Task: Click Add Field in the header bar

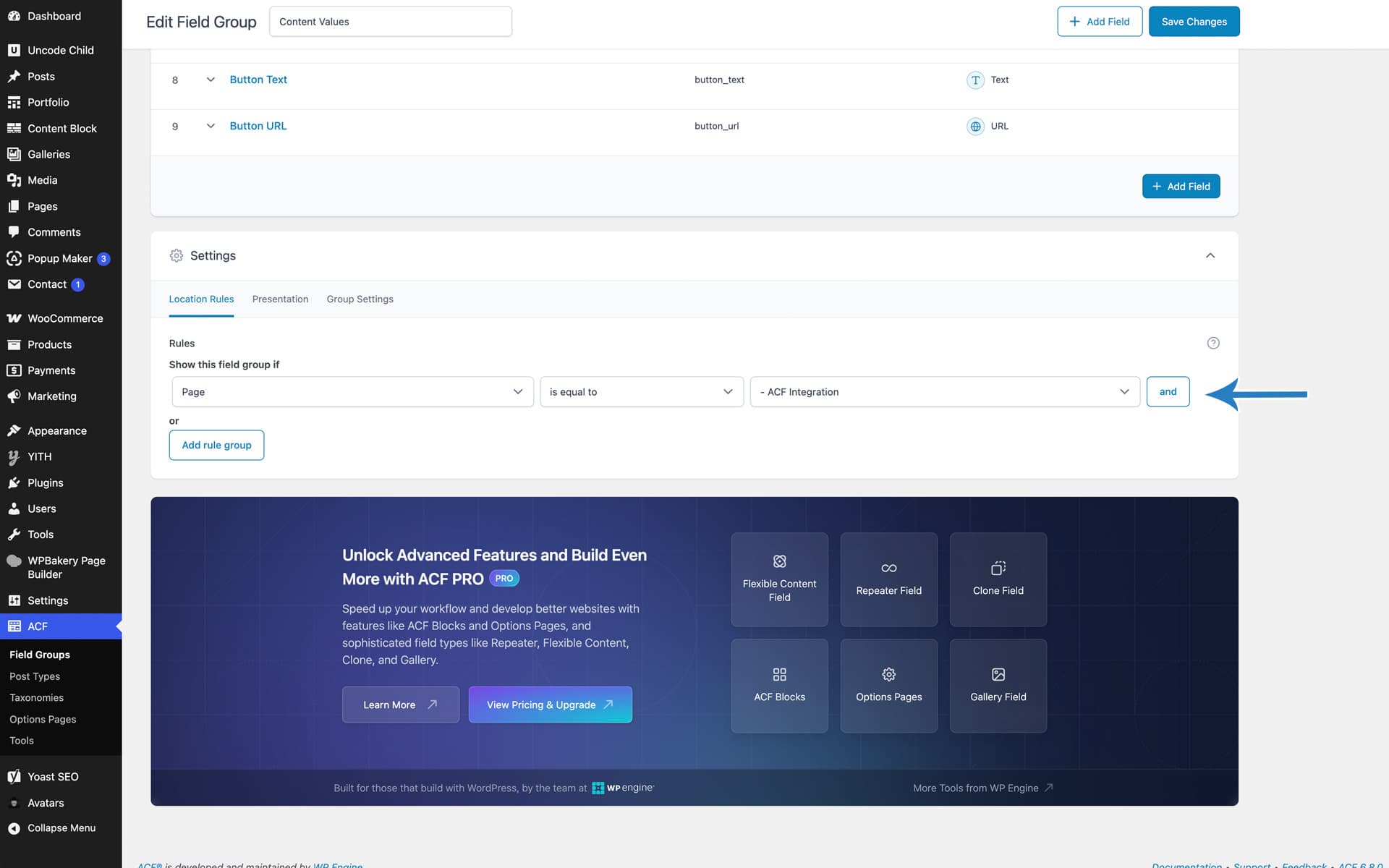Action: pyautogui.click(x=1099, y=22)
